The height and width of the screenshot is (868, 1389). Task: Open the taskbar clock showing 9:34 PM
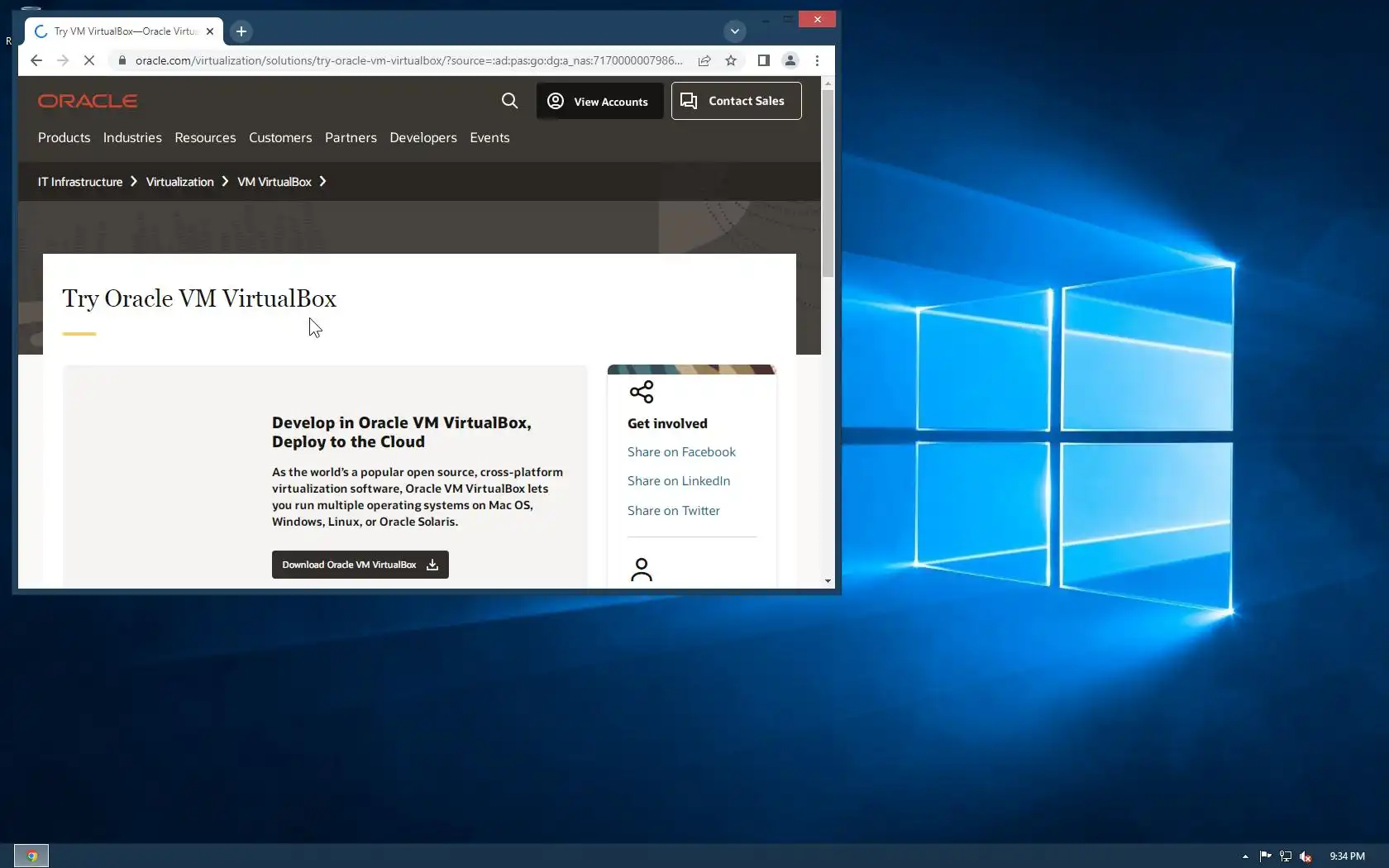point(1347,856)
